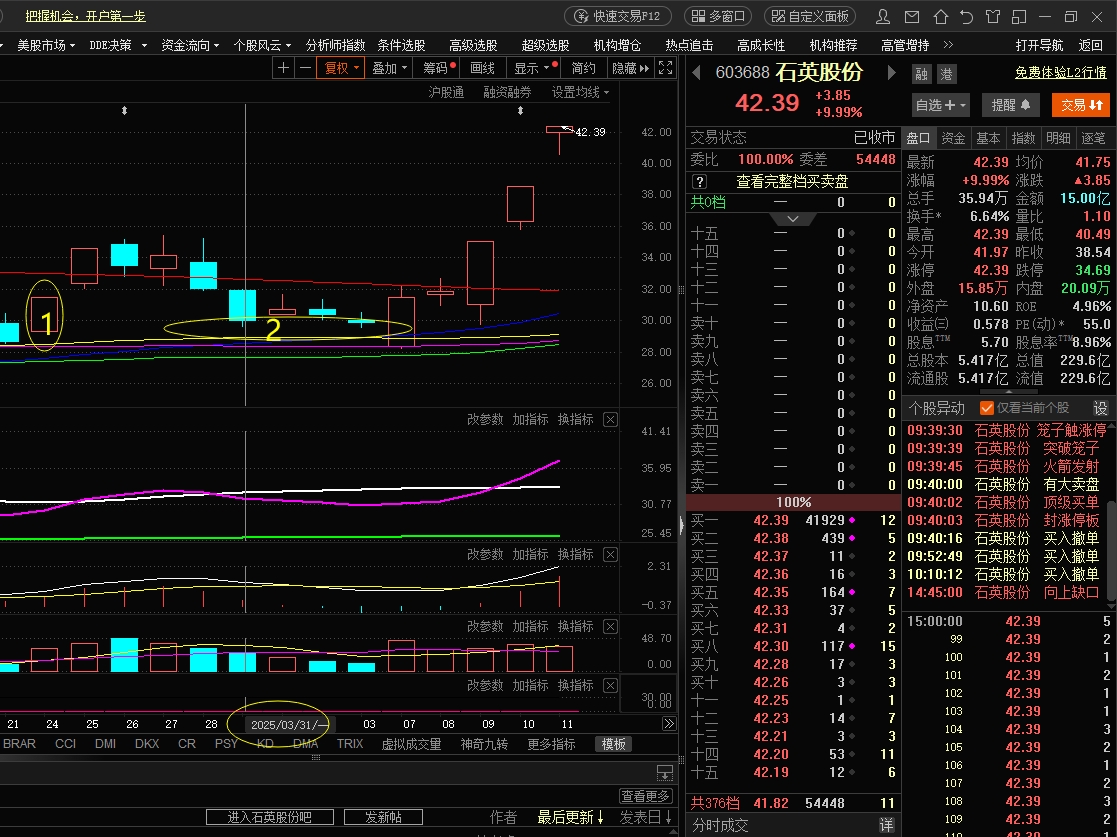Click the 设 settings button in 个股异动
This screenshot has height=837, width=1117.
click(x=1101, y=408)
